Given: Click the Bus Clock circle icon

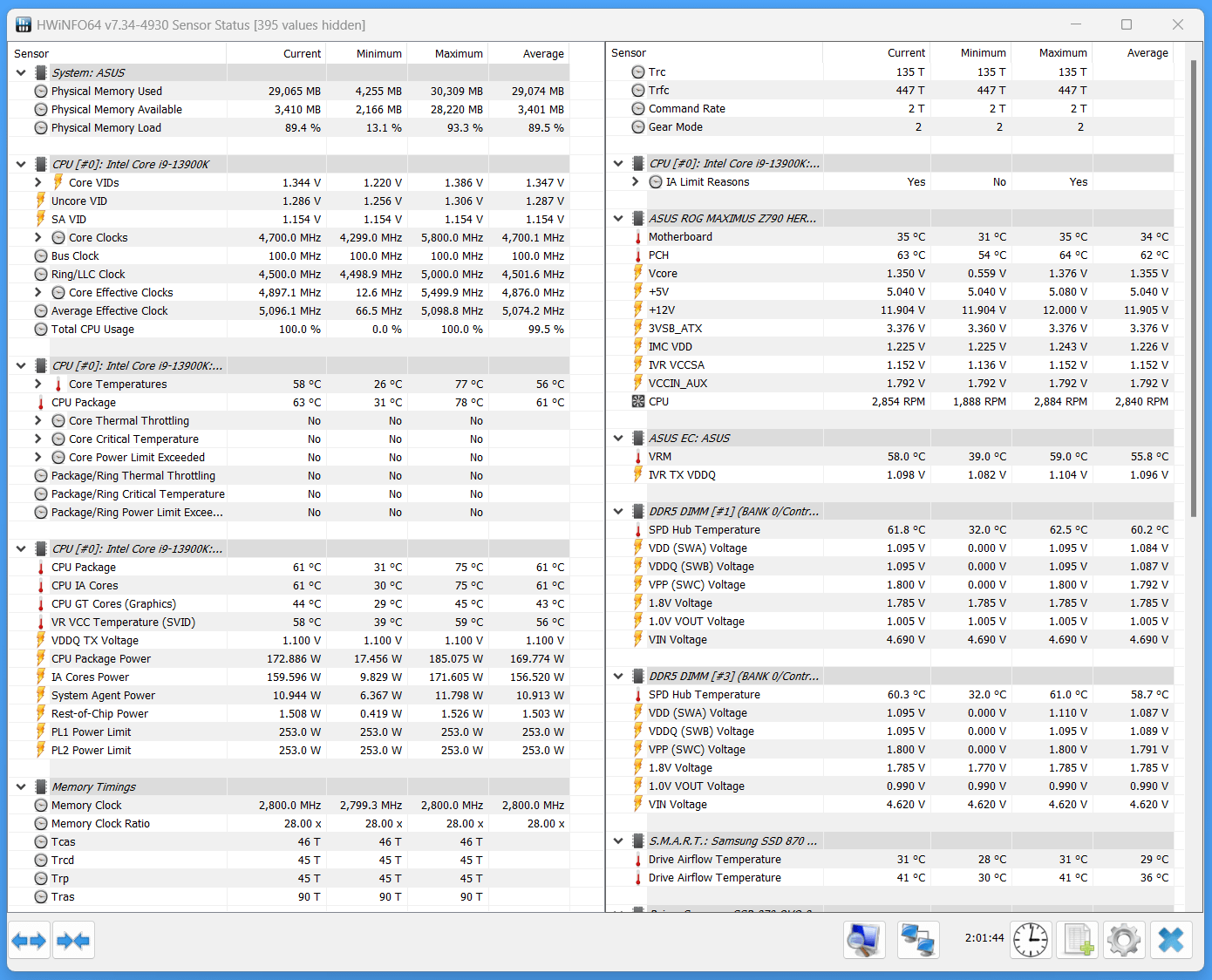Looking at the screenshot, I should pos(41,256).
